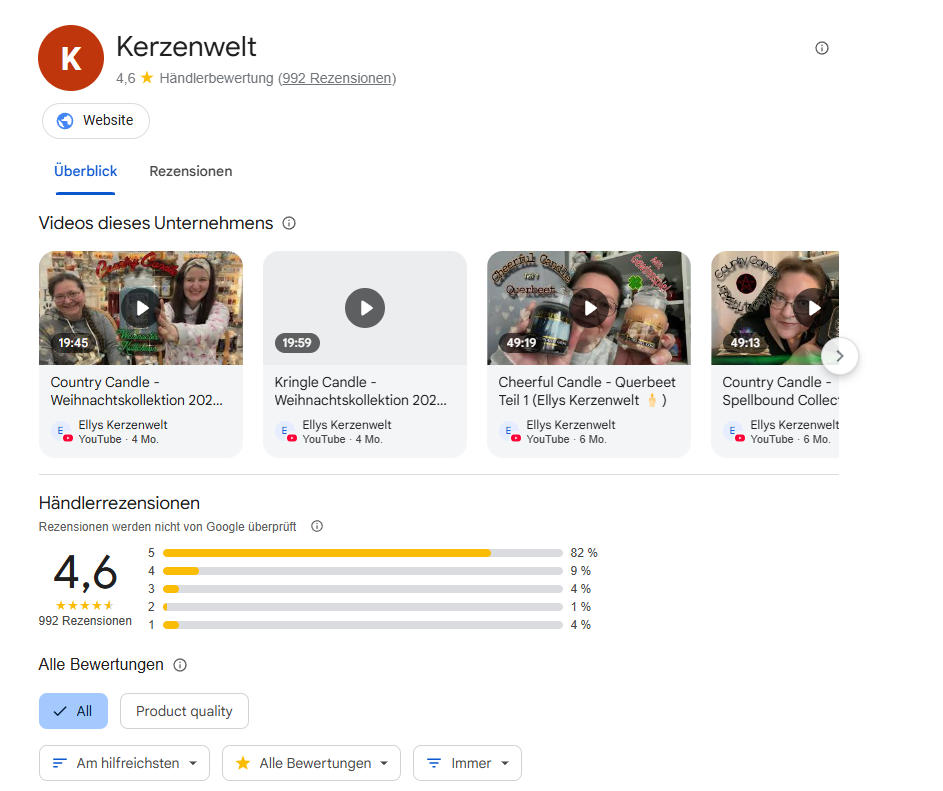
Task: Switch to the Rezensionen tab
Action: pos(191,171)
